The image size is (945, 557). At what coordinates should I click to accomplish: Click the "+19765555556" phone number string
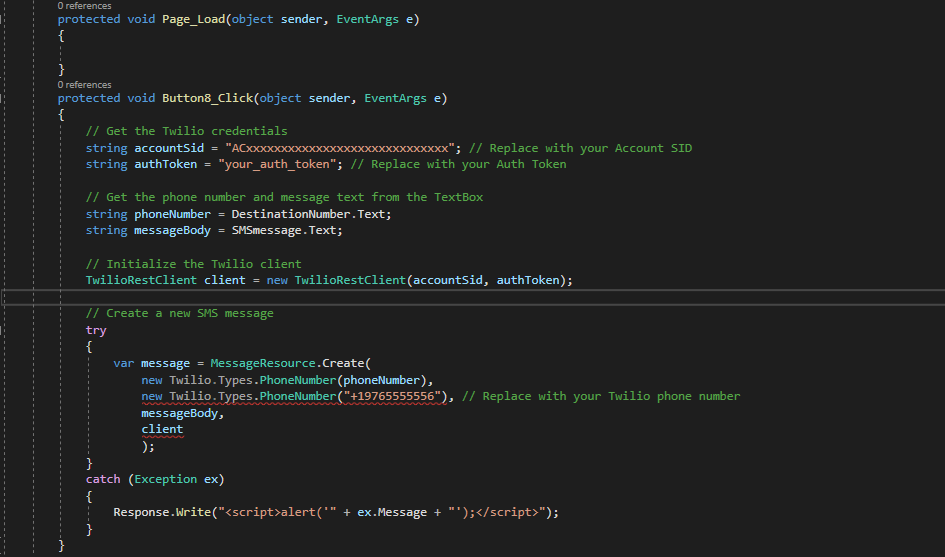pyautogui.click(x=392, y=397)
